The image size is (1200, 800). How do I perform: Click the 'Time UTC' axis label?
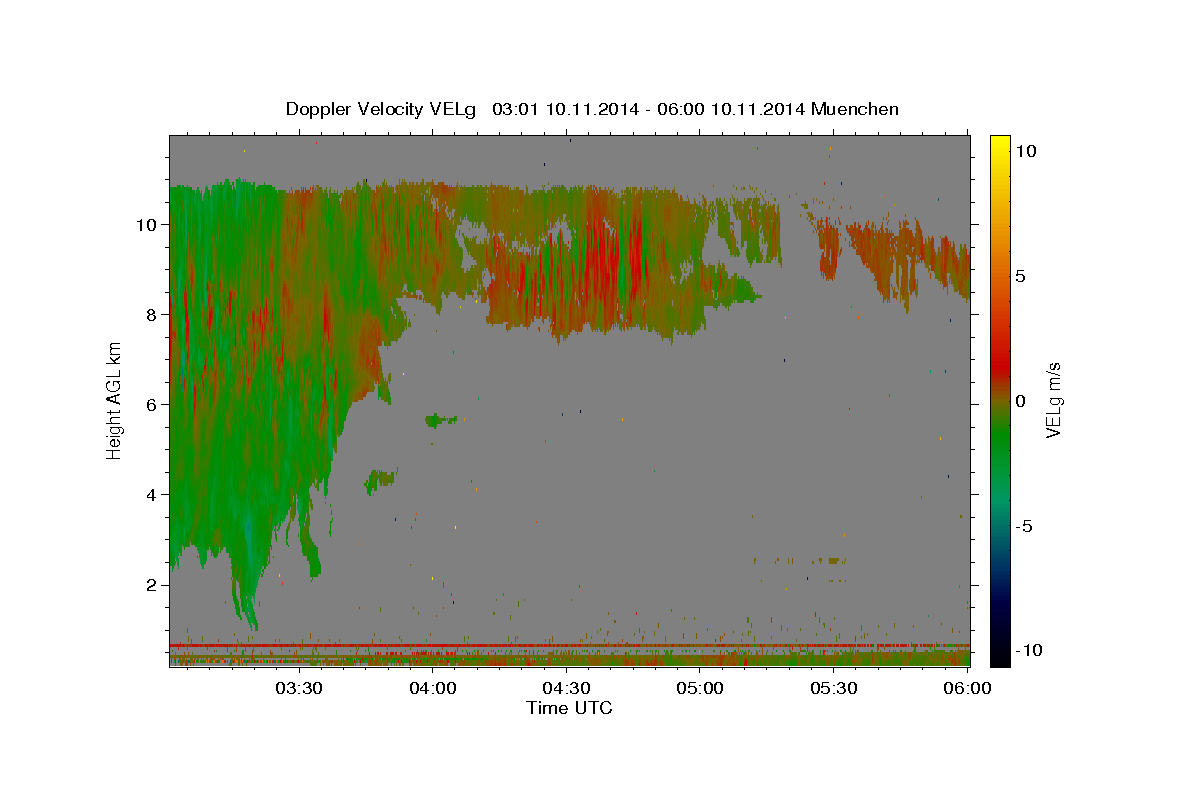point(569,708)
